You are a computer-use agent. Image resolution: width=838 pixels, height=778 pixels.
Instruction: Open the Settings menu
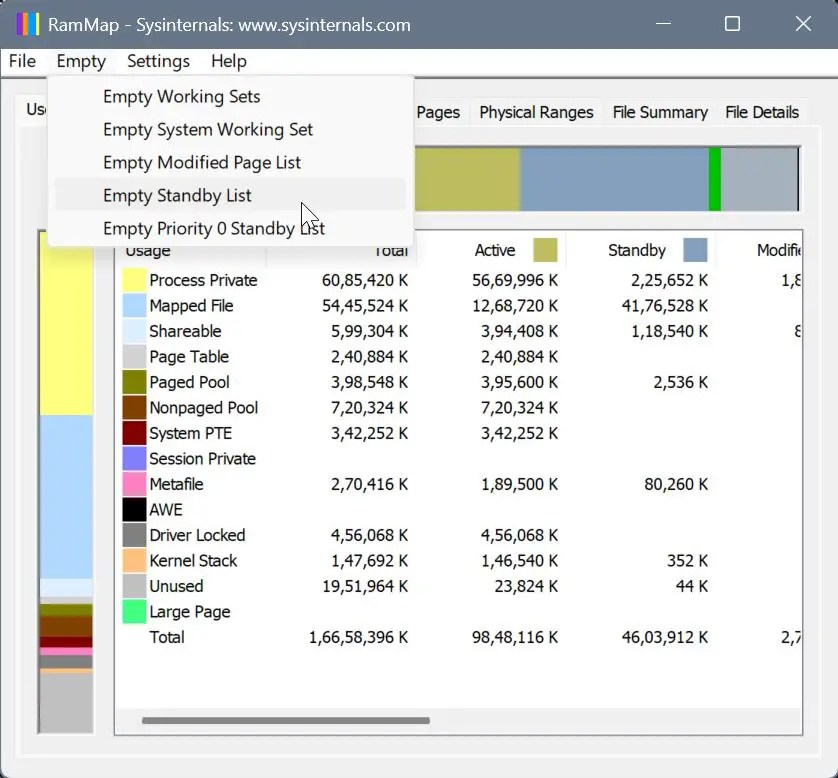158,61
